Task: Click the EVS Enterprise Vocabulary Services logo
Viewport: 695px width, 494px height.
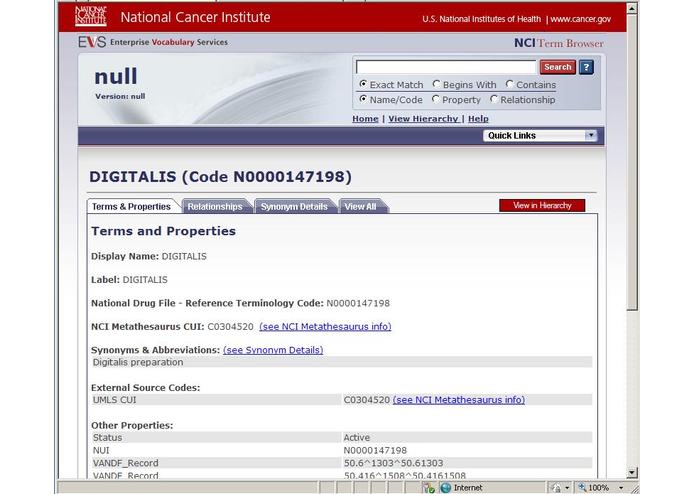Action: click(x=153, y=42)
